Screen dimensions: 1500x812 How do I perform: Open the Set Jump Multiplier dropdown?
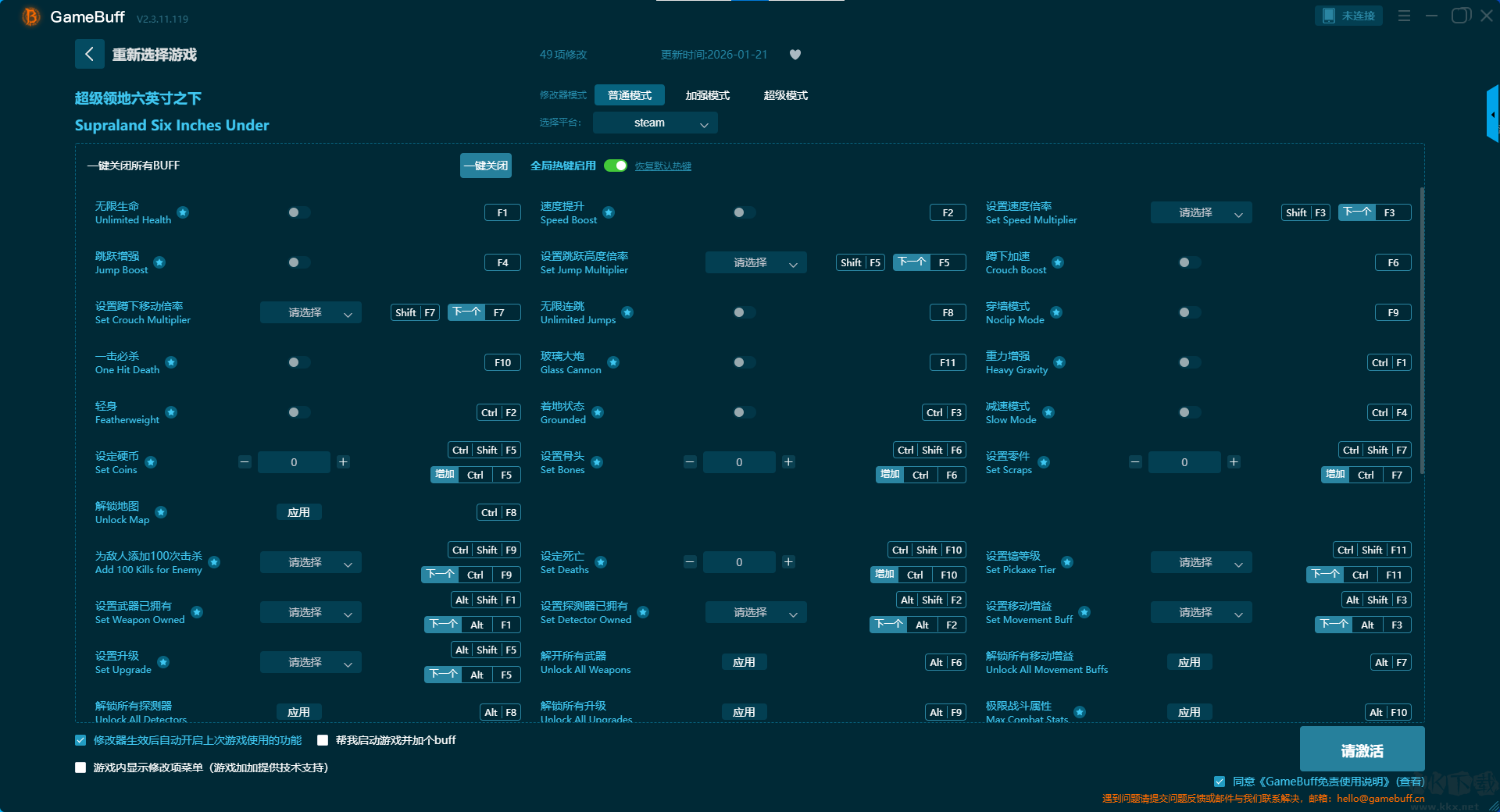point(756,262)
